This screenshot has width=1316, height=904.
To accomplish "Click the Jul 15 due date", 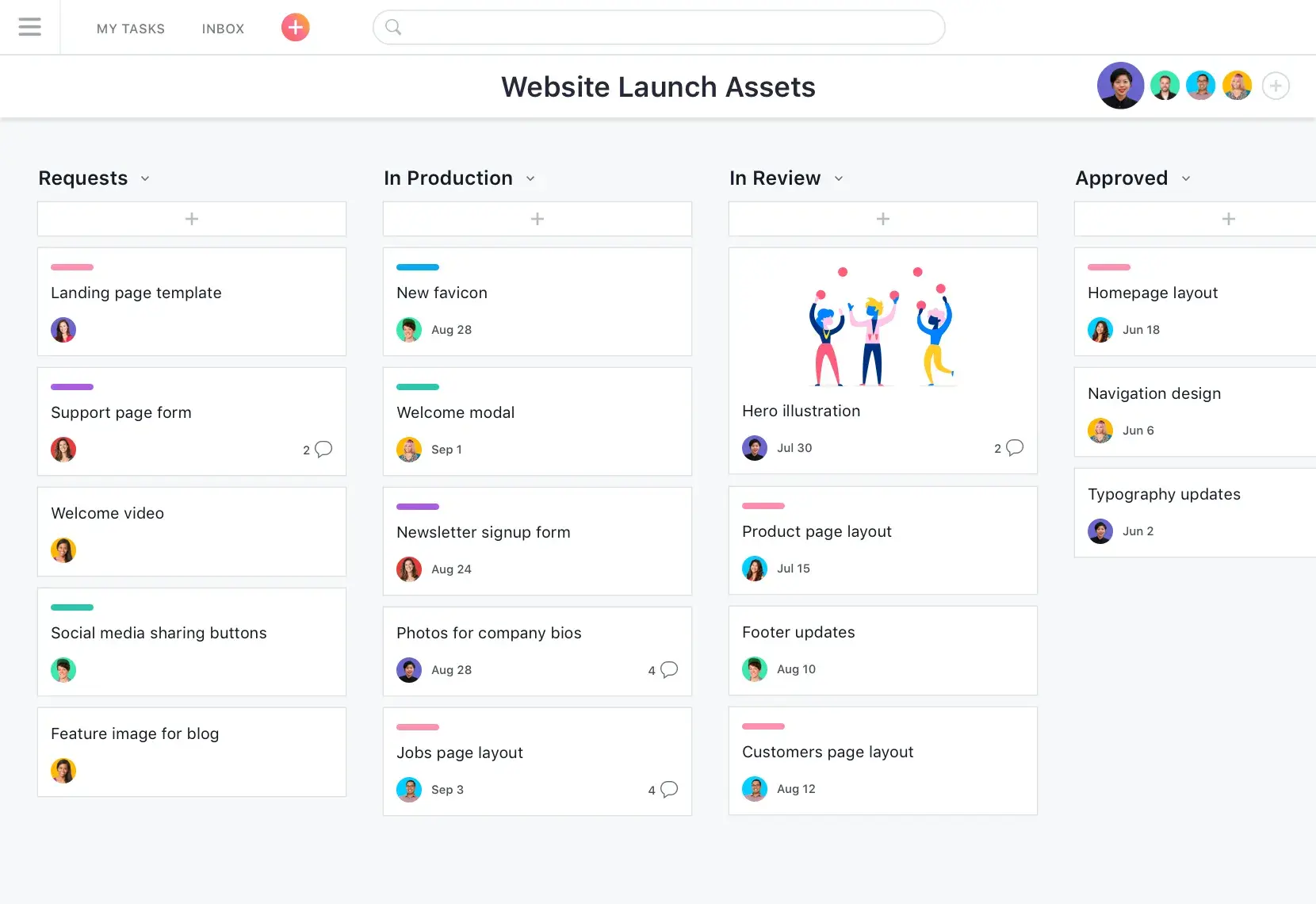I will [x=794, y=569].
